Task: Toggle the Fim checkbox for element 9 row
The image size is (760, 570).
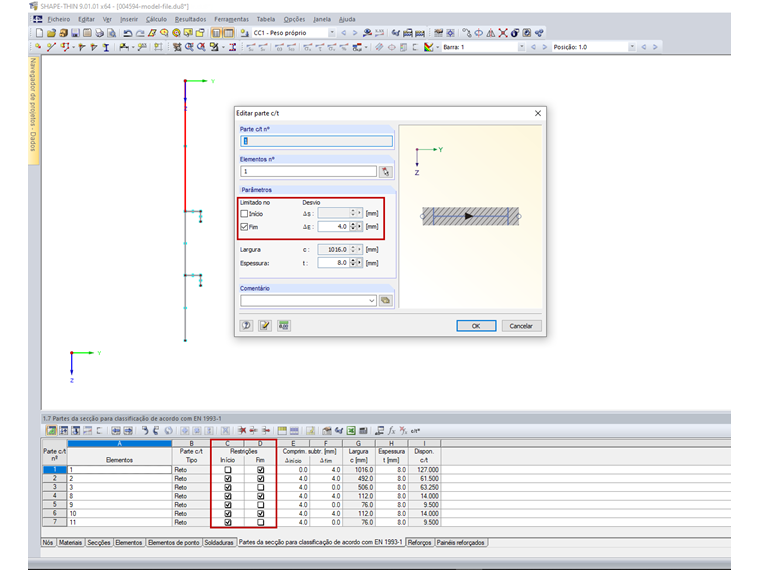Action: (261, 505)
